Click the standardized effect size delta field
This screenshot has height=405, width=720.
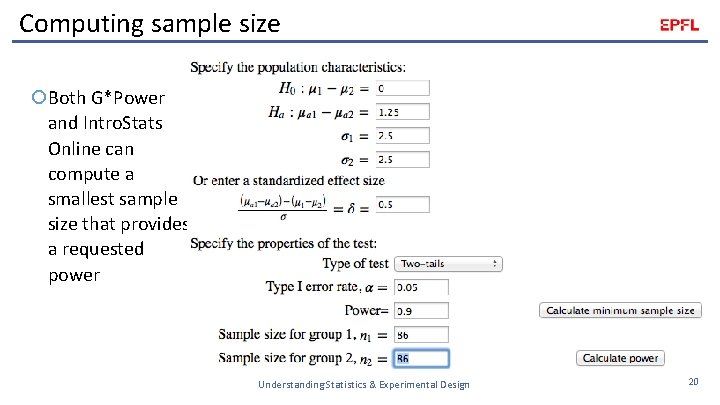[x=402, y=204]
